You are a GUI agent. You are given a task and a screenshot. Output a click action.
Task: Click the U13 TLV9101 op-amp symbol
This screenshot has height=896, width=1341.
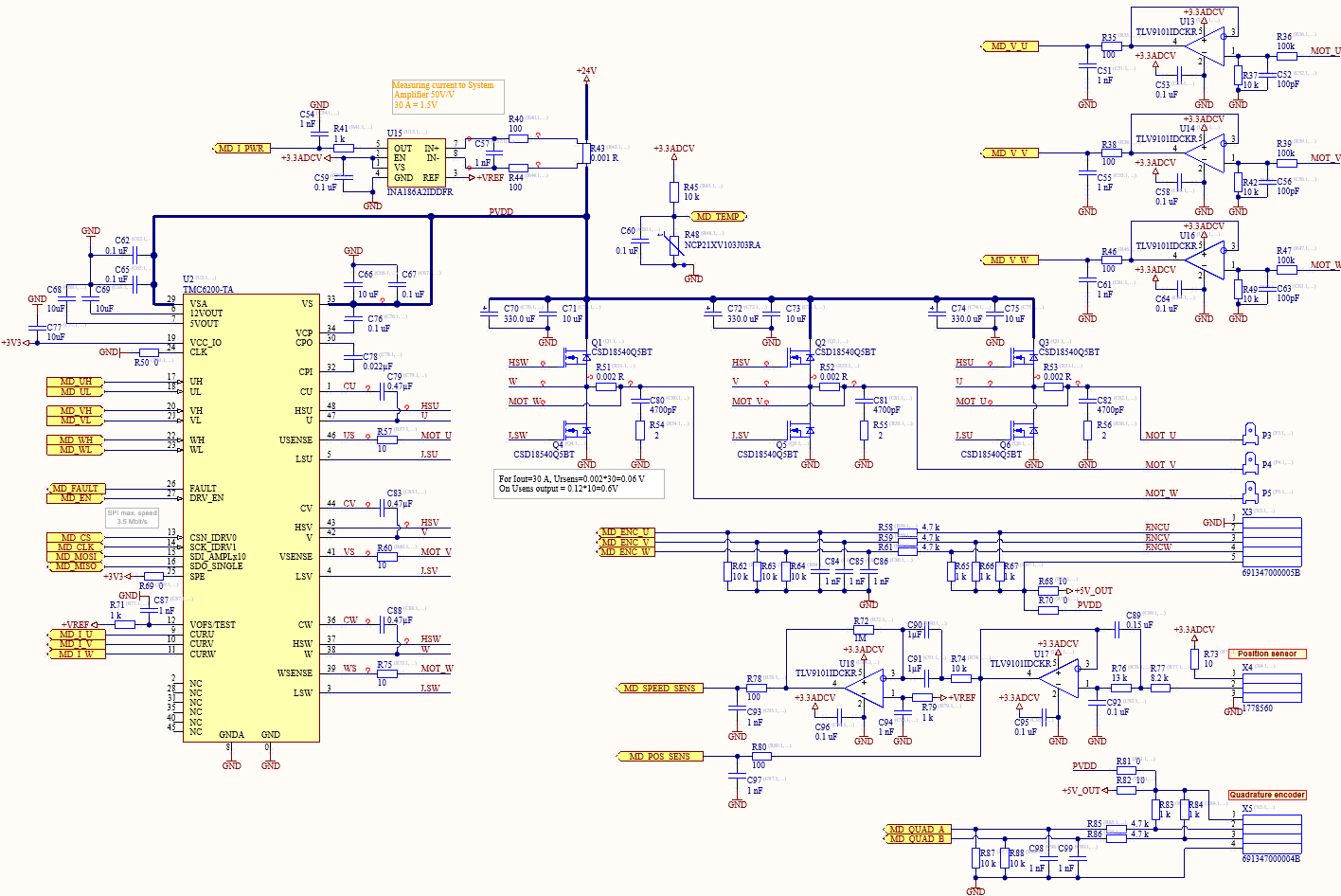coord(1204,45)
